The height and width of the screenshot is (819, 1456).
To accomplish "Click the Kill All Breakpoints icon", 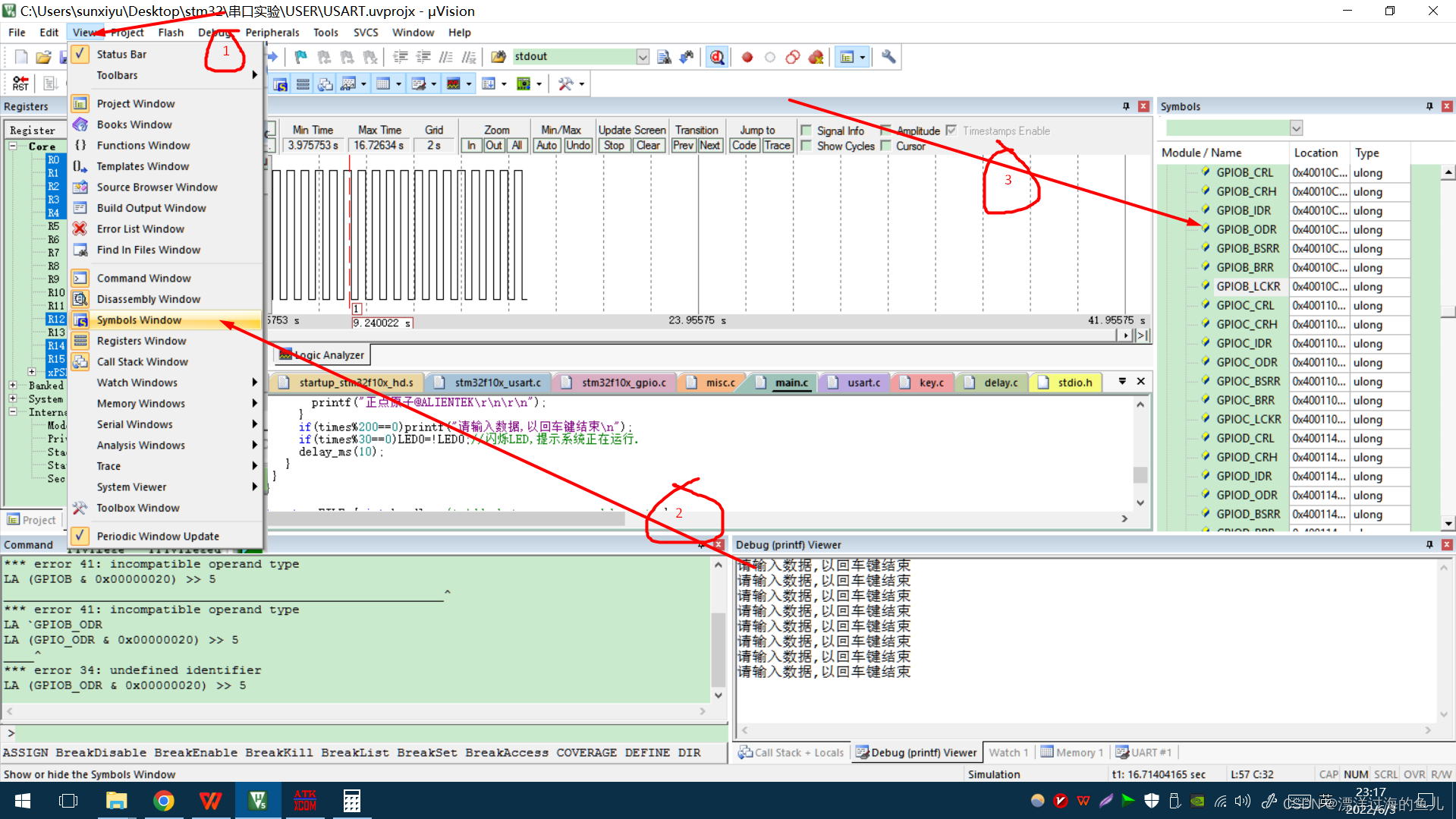I will 816,57.
